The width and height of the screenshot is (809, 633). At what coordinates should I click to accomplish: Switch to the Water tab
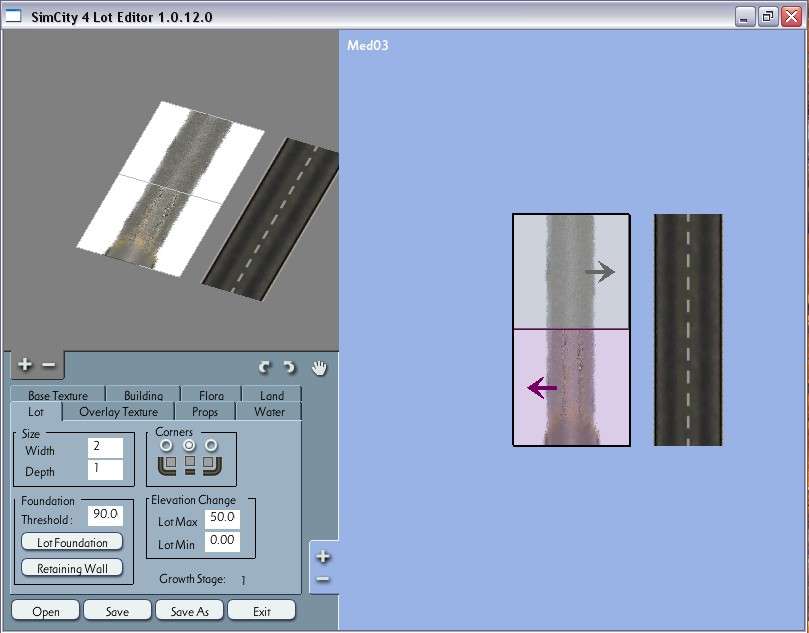[x=269, y=412]
